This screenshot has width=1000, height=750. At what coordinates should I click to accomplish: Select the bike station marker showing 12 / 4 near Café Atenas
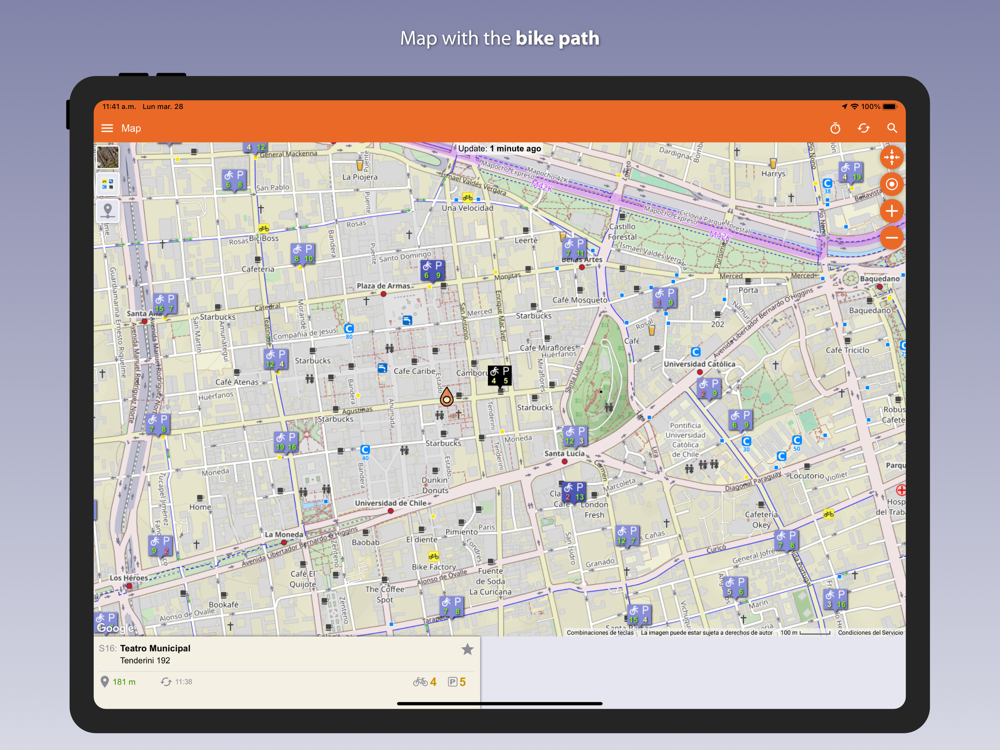tap(276, 359)
